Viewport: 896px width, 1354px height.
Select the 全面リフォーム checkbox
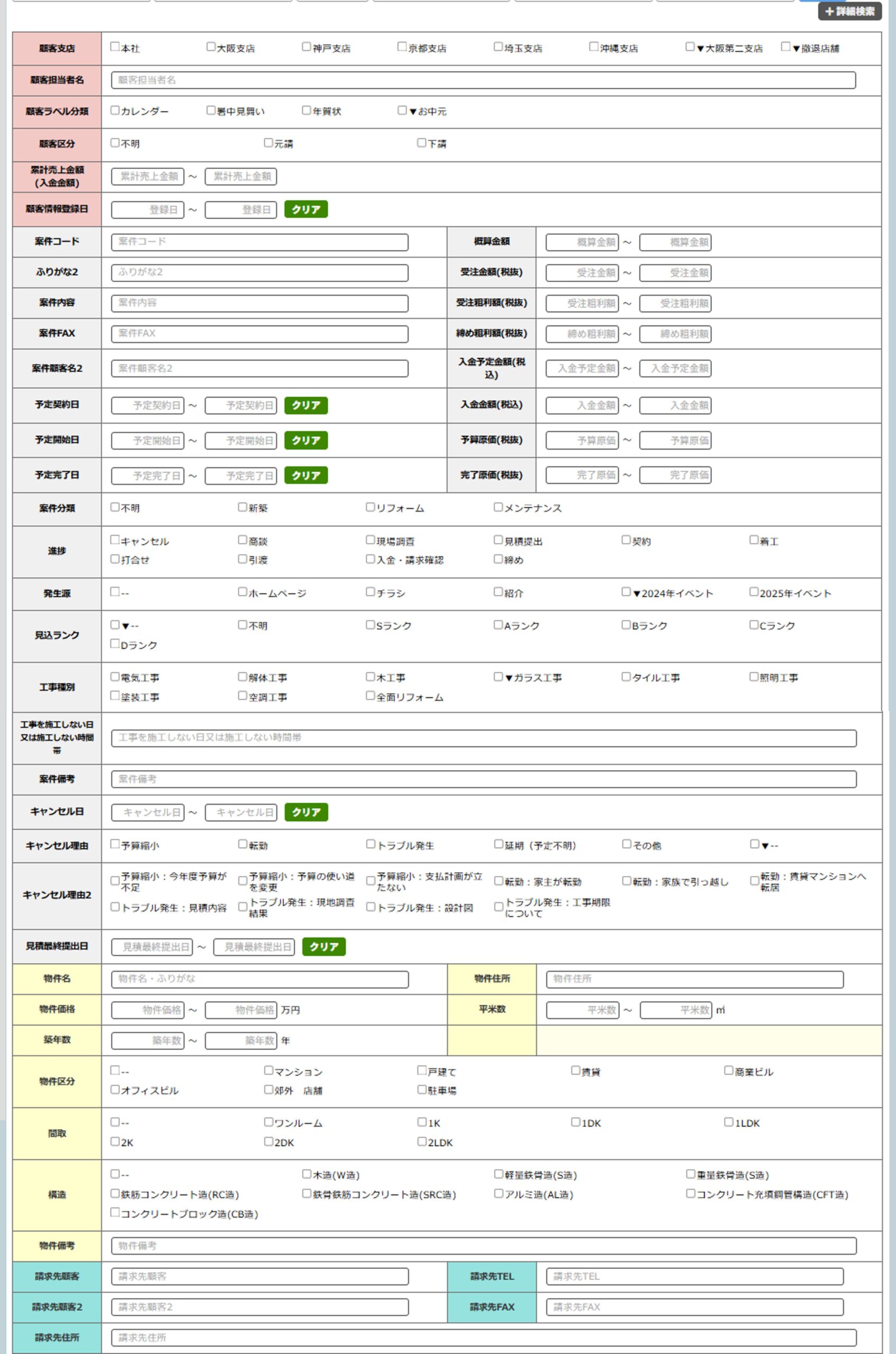370,696
